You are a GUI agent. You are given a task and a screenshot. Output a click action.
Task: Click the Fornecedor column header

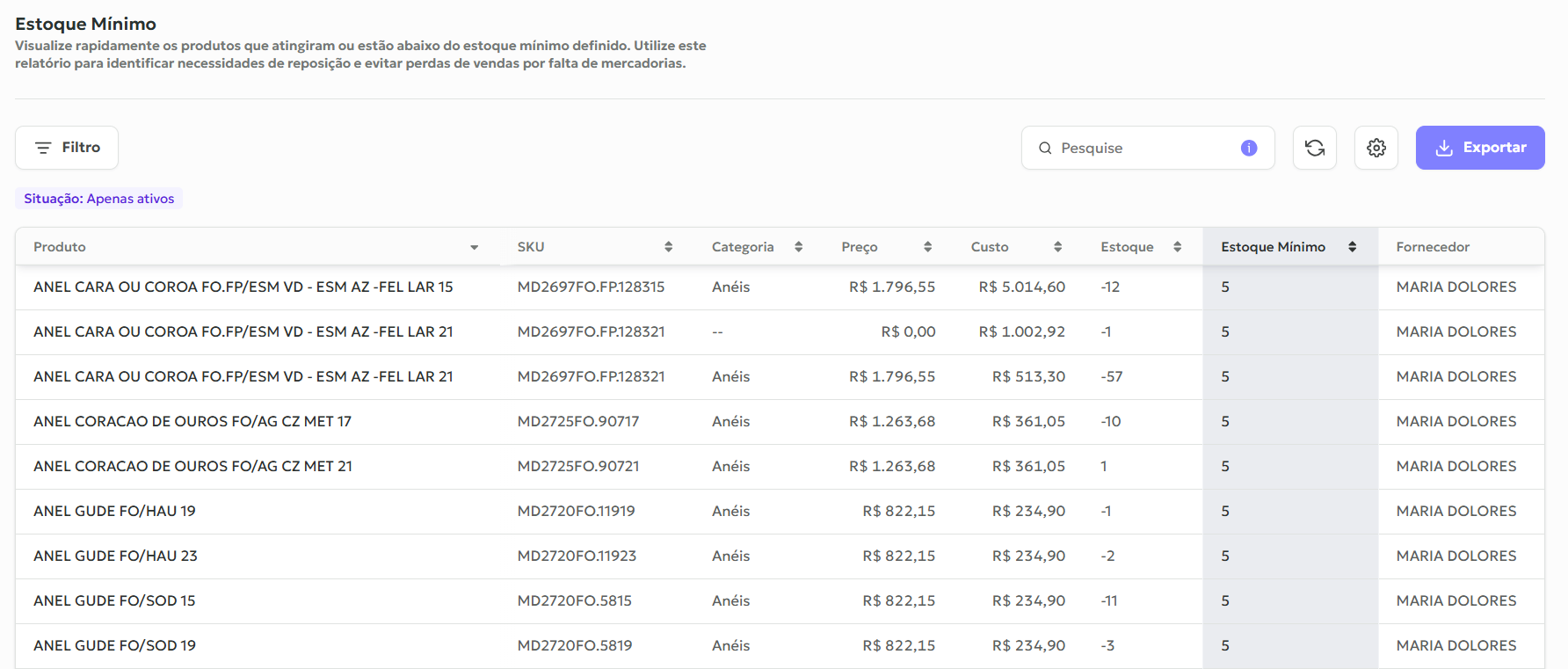(x=1433, y=247)
